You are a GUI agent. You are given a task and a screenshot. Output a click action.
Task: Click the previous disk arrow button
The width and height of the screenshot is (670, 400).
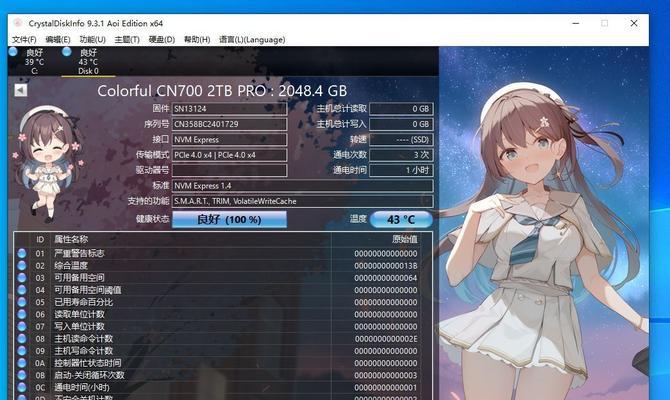click(x=21, y=90)
